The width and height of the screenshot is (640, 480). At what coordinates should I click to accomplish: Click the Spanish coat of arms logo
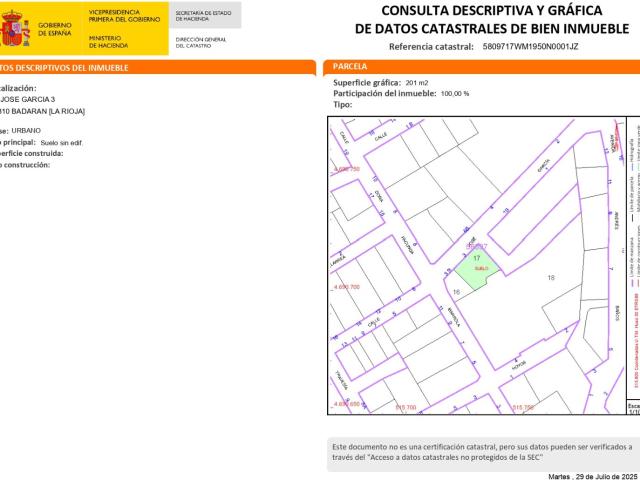(15, 29)
